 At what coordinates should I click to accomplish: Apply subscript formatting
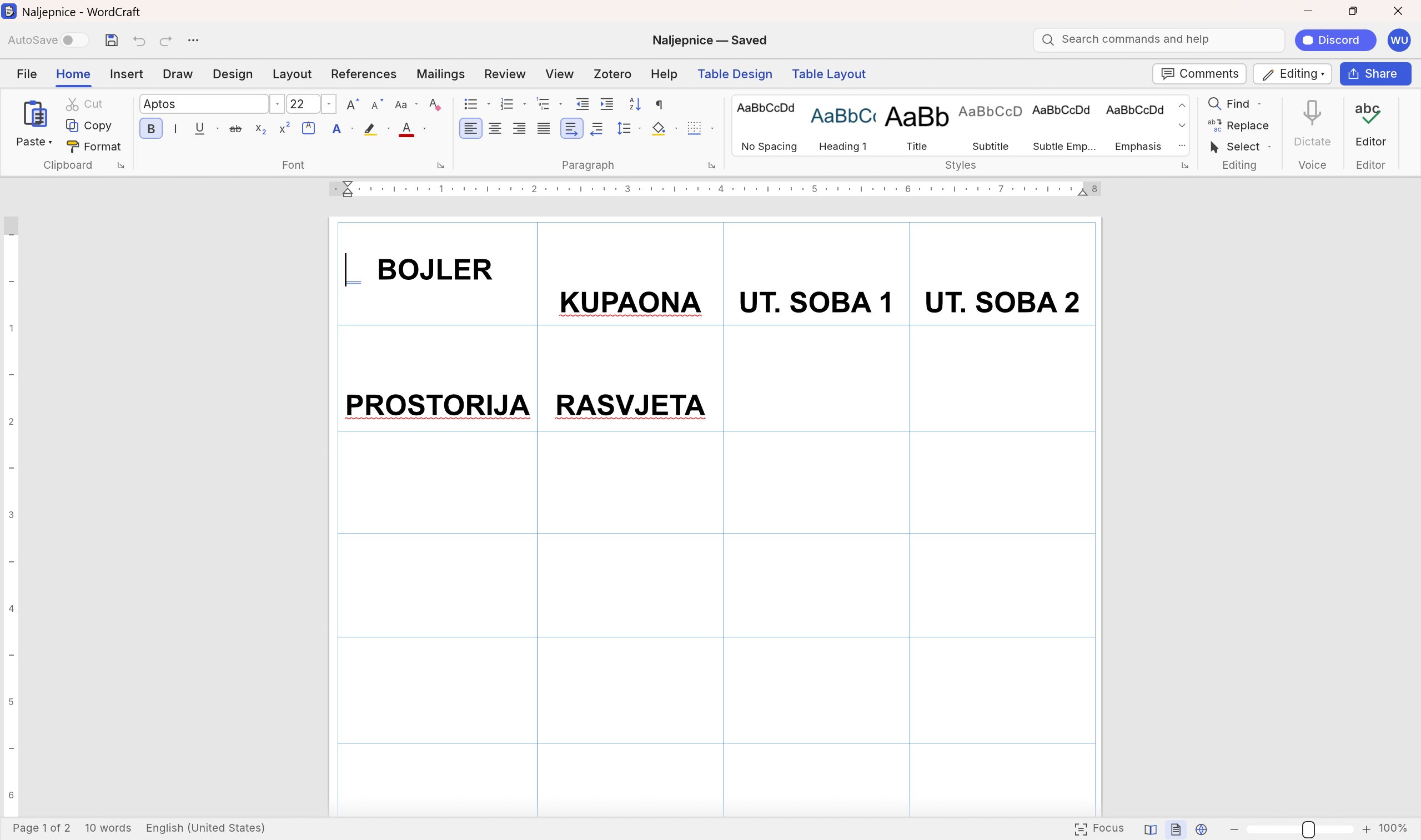point(260,129)
